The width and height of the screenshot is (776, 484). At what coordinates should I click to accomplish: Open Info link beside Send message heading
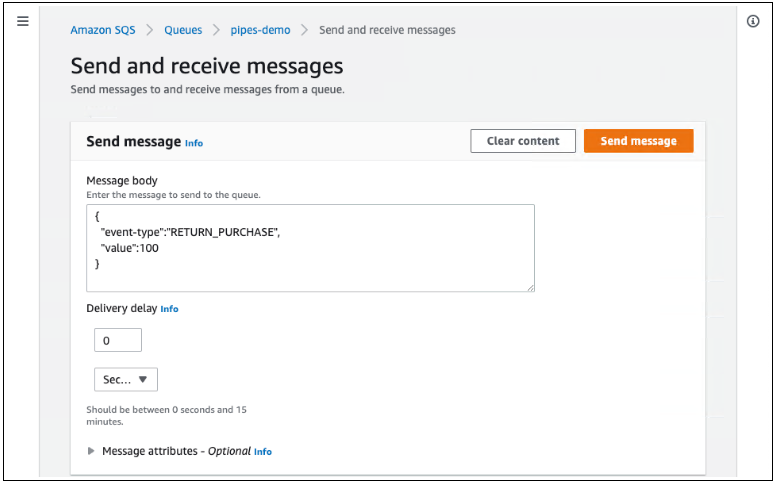pyautogui.click(x=194, y=143)
